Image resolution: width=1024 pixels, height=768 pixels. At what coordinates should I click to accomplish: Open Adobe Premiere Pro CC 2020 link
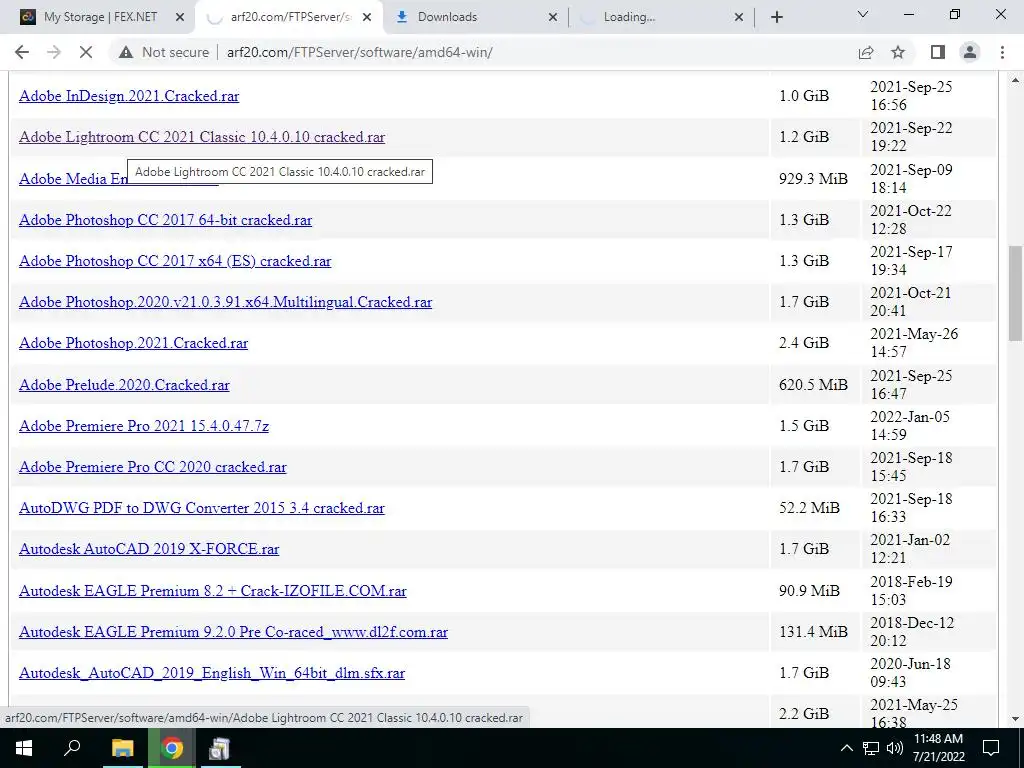(x=153, y=467)
